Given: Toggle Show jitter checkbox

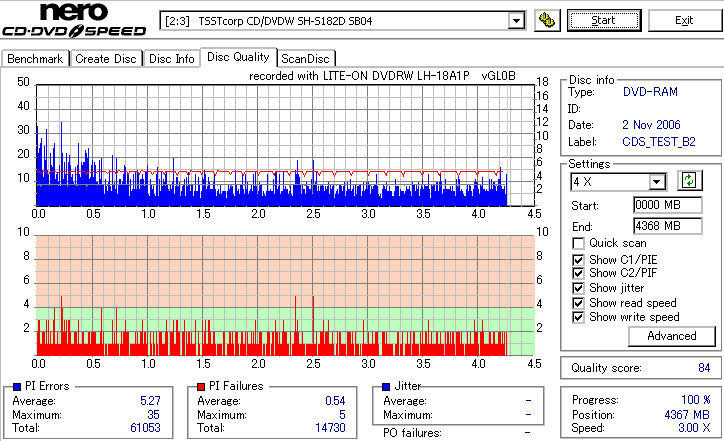Looking at the screenshot, I should (578, 288).
